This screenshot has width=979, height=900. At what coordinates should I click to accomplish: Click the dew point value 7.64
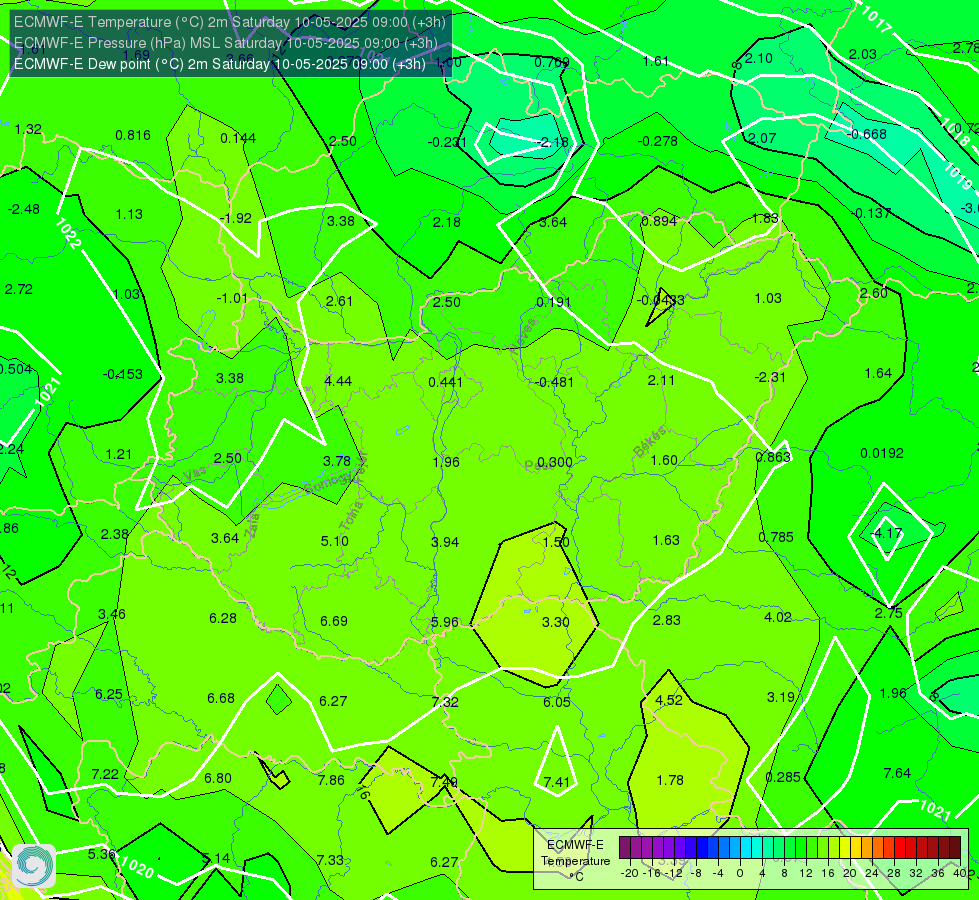pos(897,773)
